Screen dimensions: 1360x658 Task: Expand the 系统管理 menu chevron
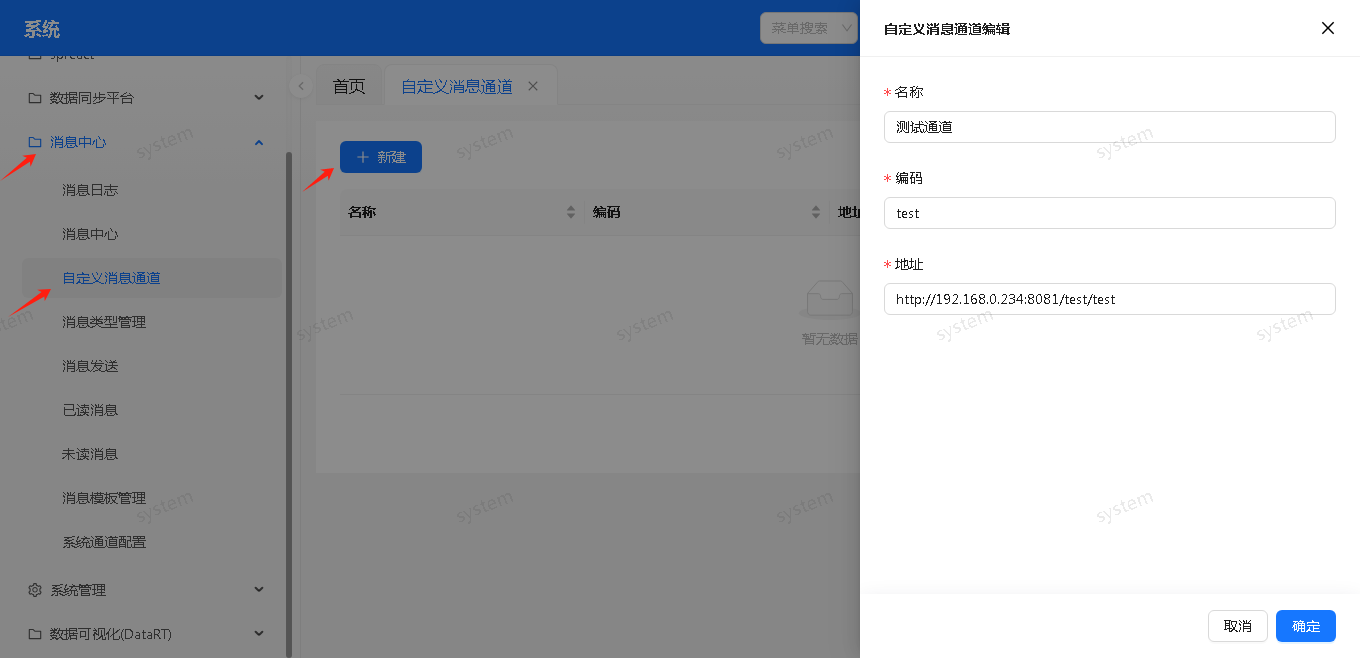coord(259,590)
